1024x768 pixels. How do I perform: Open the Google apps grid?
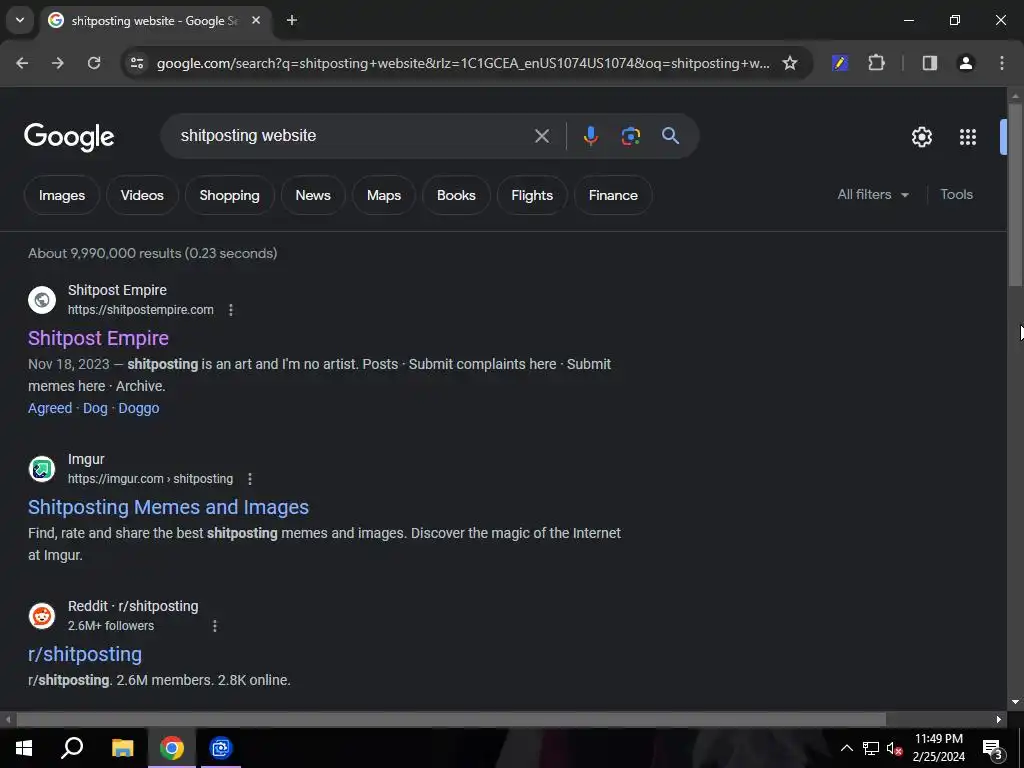(968, 137)
